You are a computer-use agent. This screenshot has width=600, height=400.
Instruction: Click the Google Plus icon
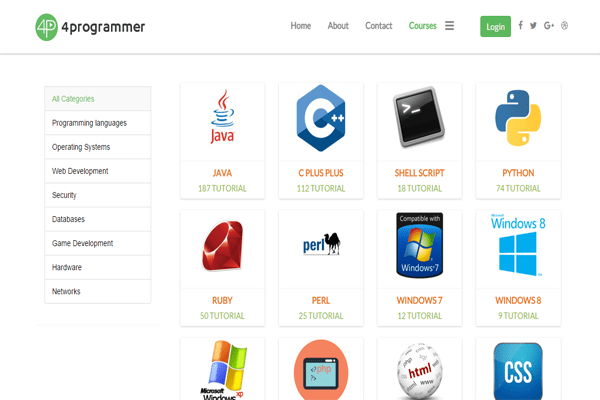(549, 26)
